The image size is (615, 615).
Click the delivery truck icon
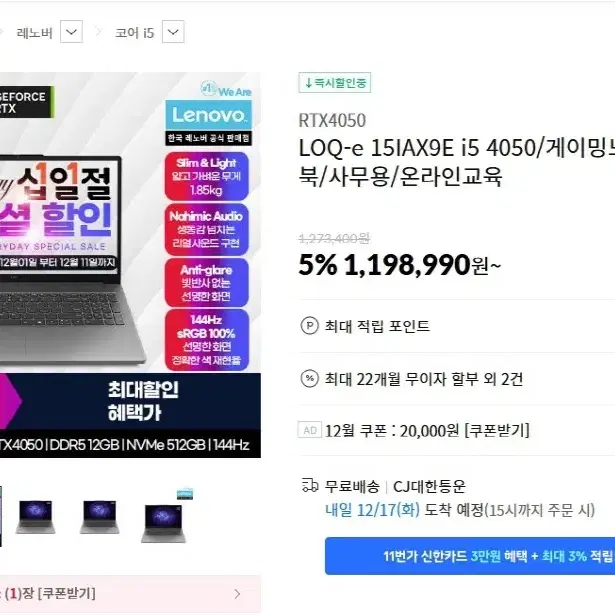310,486
